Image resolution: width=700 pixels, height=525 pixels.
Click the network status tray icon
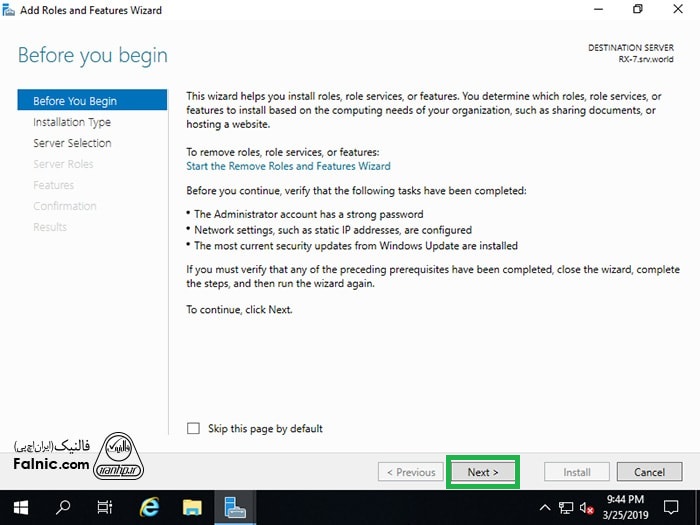point(566,507)
